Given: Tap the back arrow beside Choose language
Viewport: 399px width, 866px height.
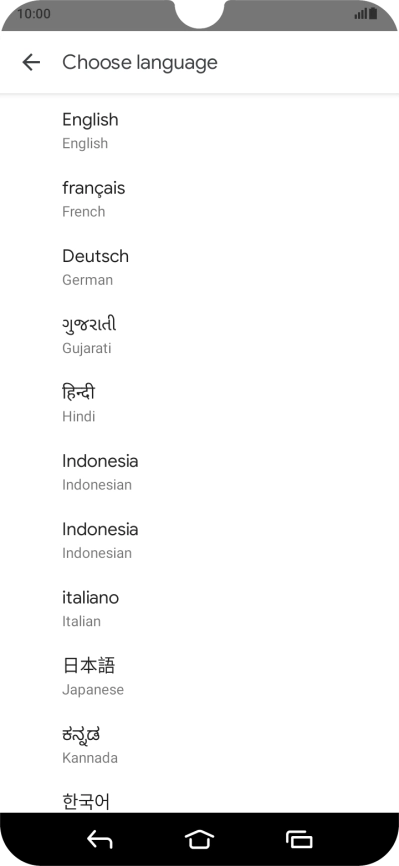Looking at the screenshot, I should point(31,62).
